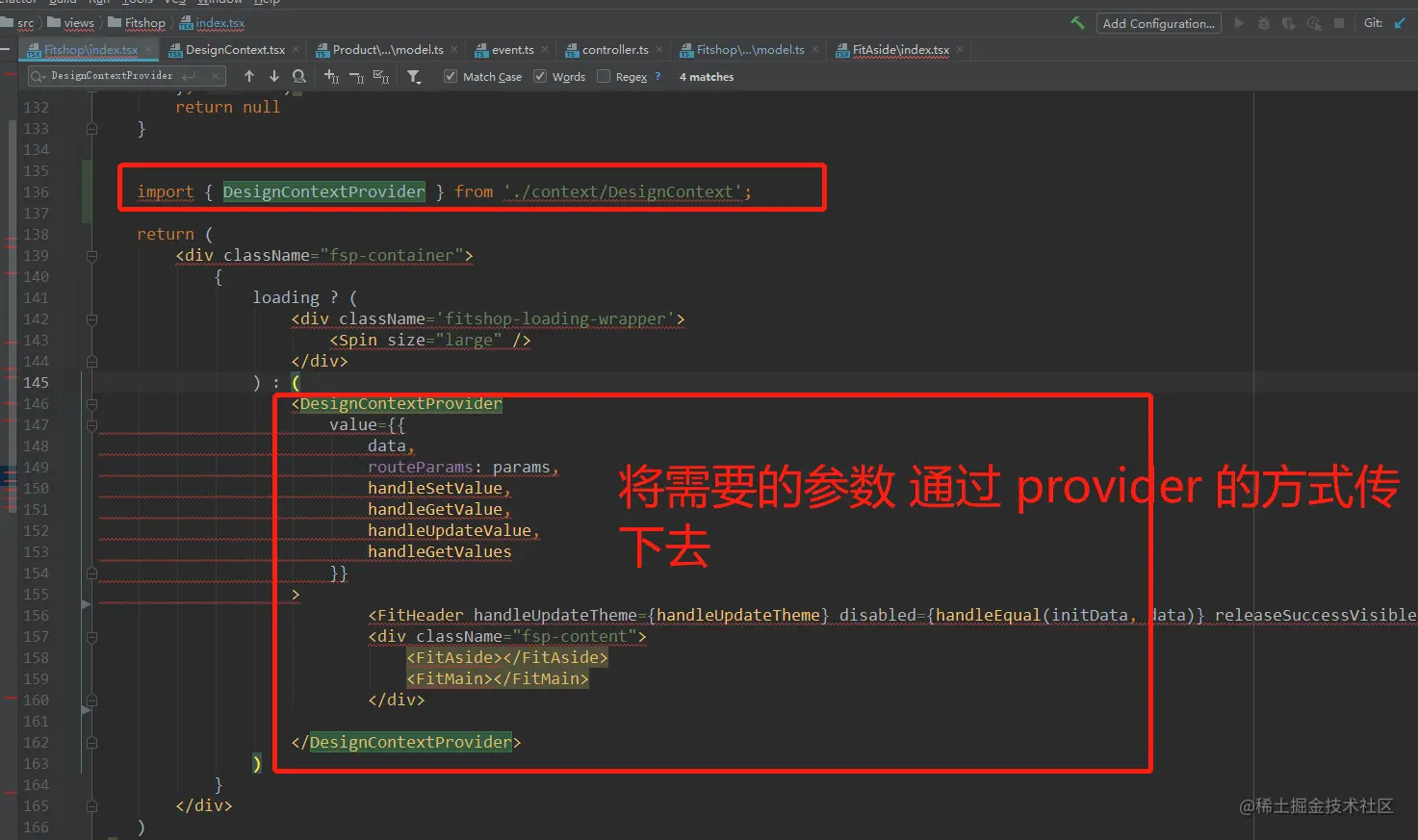The width and height of the screenshot is (1418, 840).
Task: Close the Fitshop\index.tsx tab
Action: [x=149, y=50]
